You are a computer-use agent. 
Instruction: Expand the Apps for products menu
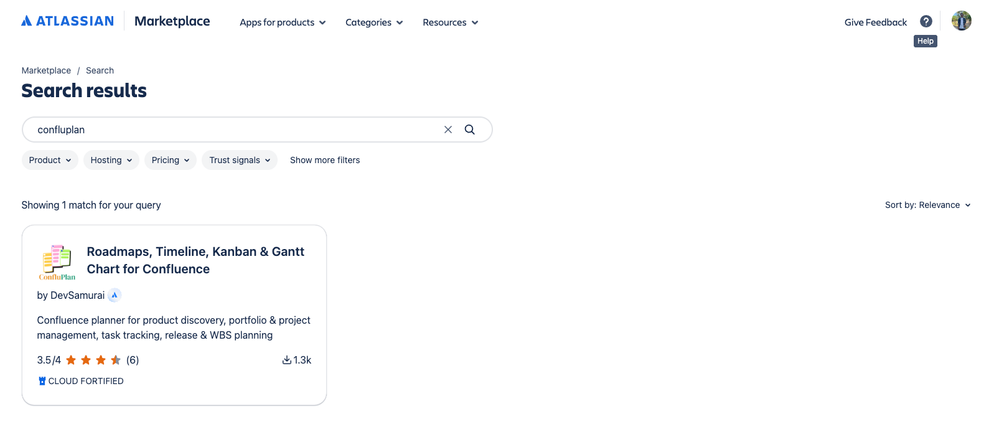pyautogui.click(x=283, y=22)
